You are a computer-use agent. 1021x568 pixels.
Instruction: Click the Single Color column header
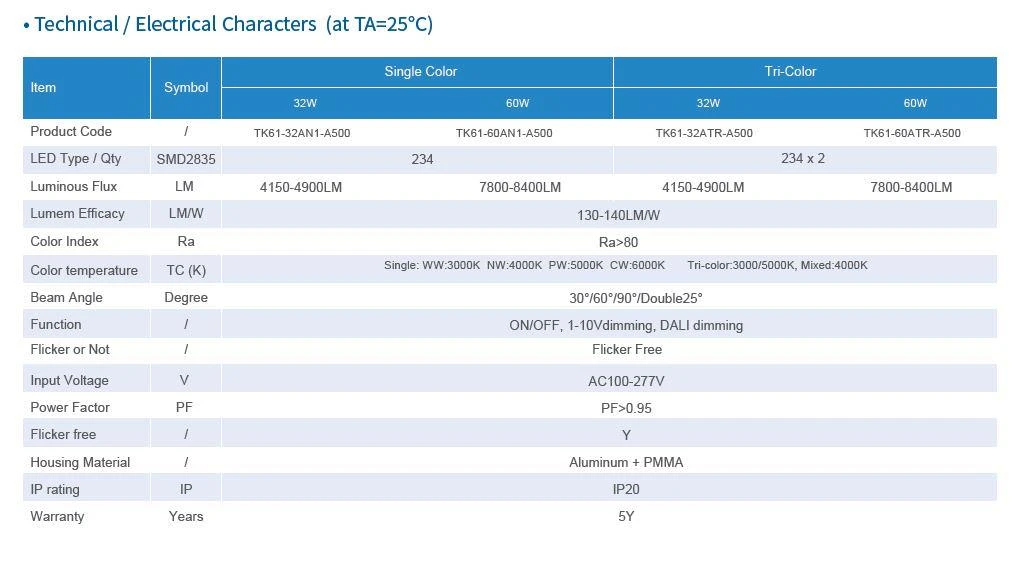(x=420, y=72)
